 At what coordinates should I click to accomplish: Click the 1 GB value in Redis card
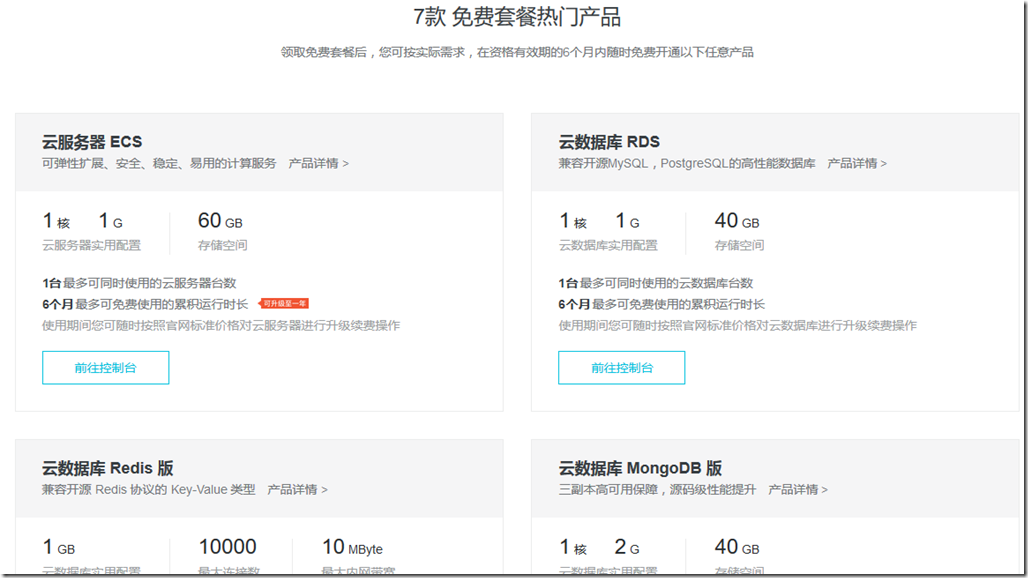[x=59, y=547]
